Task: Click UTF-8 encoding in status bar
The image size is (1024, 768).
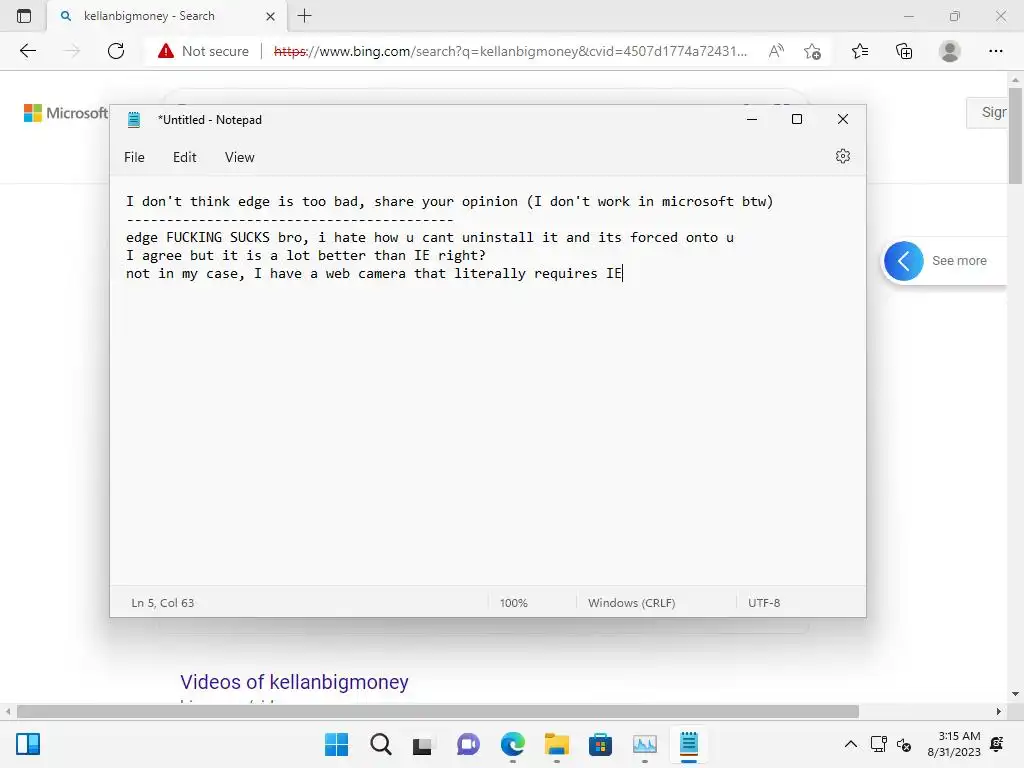Action: coord(763,603)
